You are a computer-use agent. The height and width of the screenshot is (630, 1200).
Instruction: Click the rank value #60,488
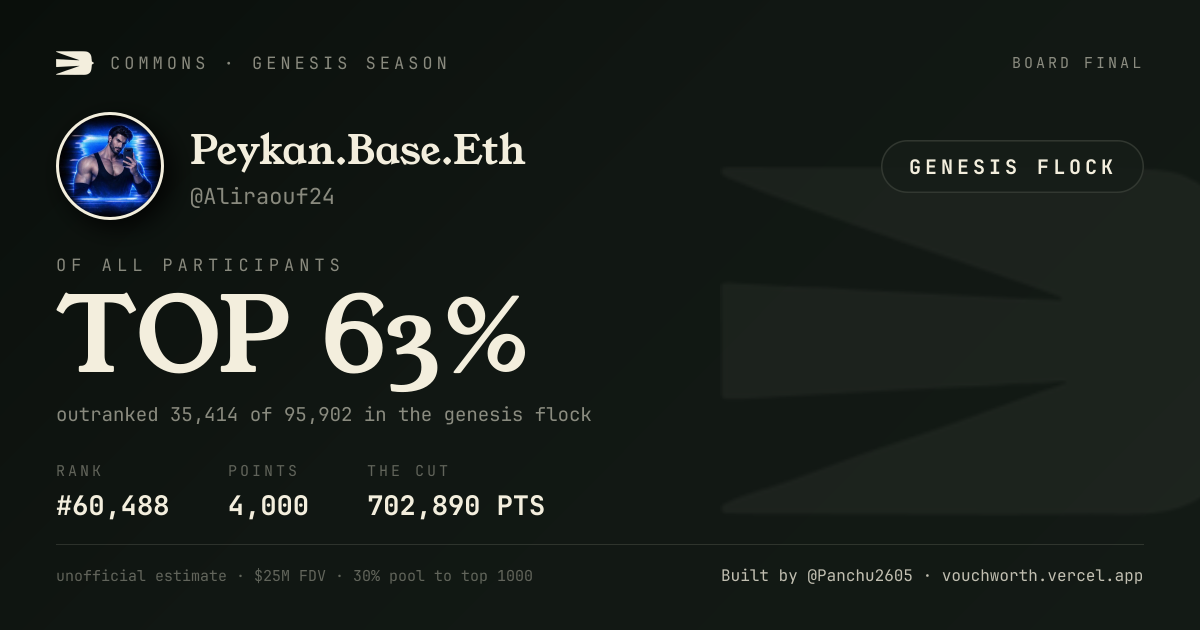pyautogui.click(x=113, y=506)
